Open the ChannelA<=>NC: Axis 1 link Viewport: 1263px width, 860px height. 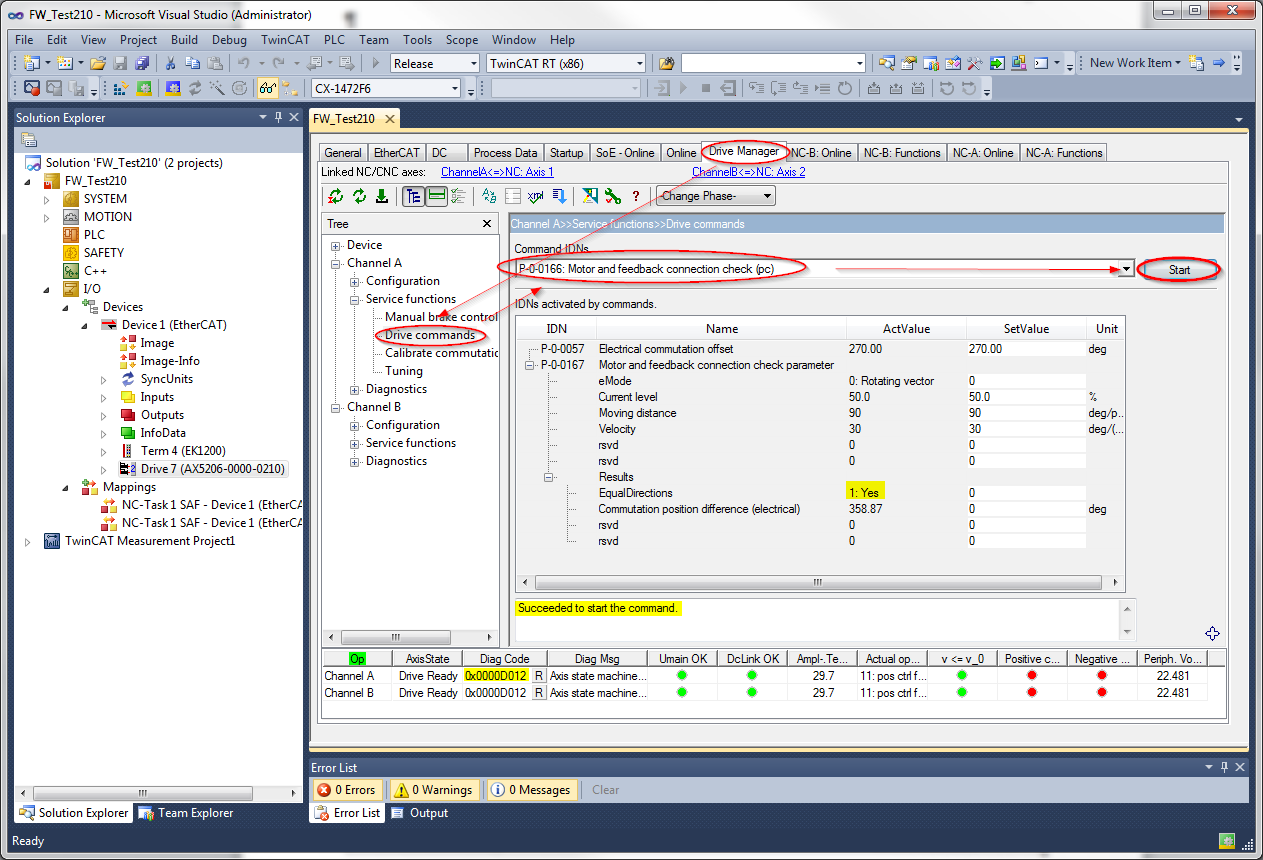pos(497,172)
